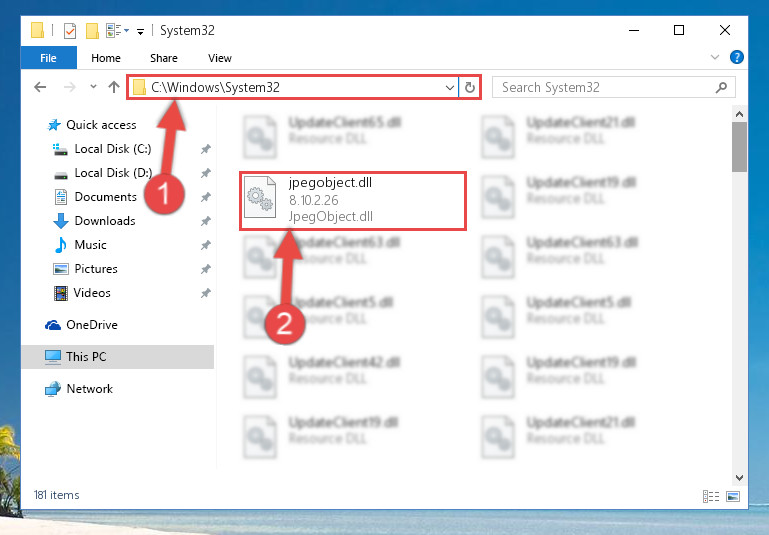Select the jpegobject.dll file
The height and width of the screenshot is (535, 769).
(x=353, y=201)
